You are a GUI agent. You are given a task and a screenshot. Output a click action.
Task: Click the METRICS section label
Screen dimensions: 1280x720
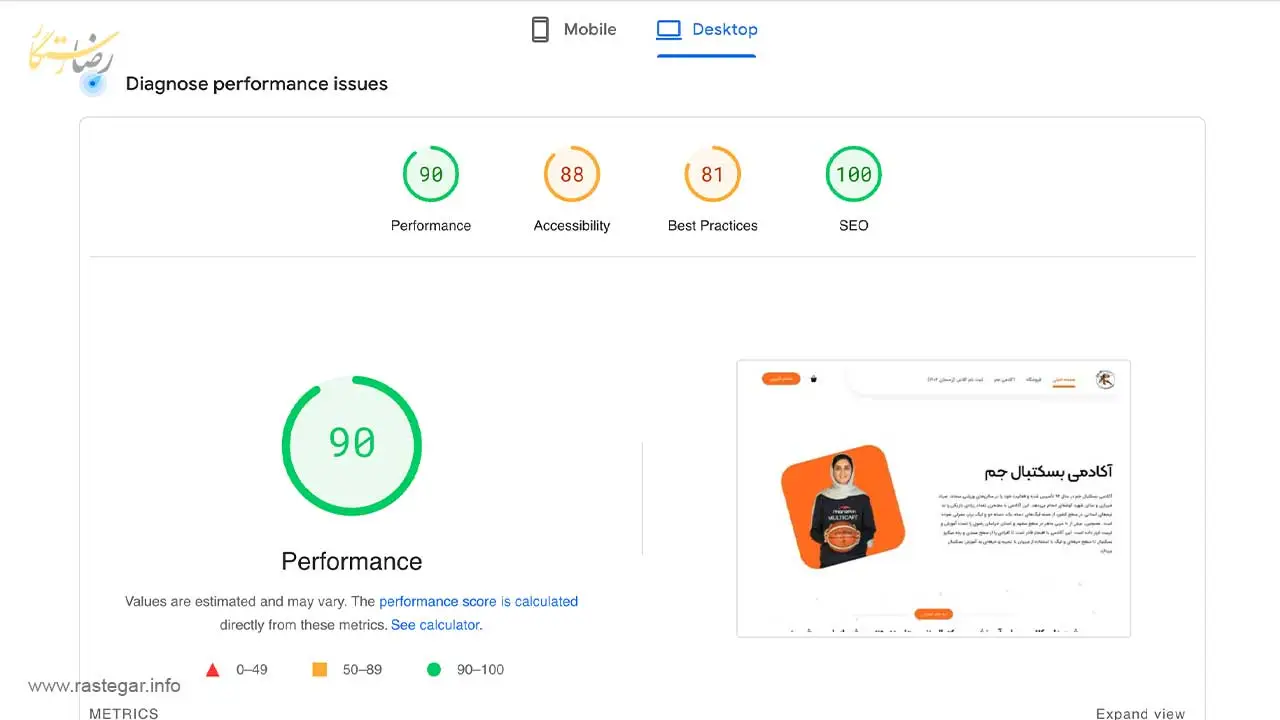point(124,713)
